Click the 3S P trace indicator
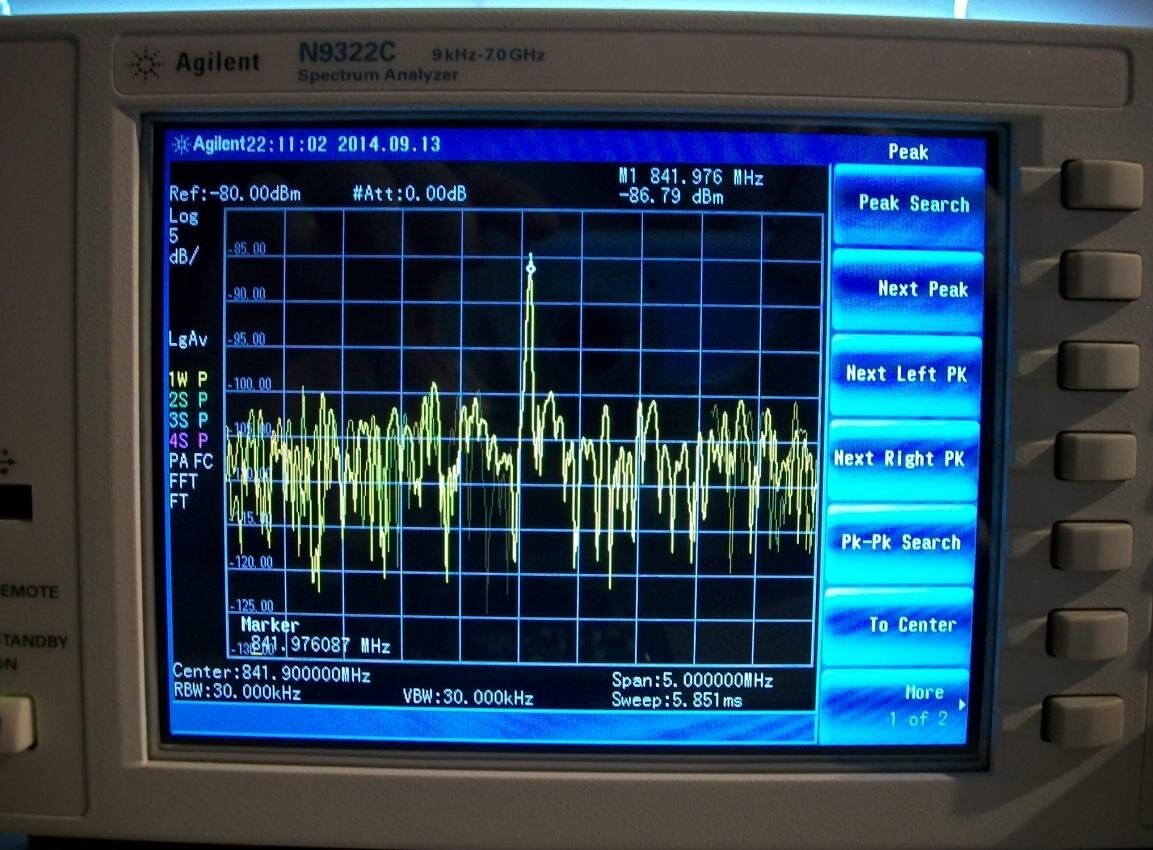Image resolution: width=1153 pixels, height=850 pixels. coord(188,421)
